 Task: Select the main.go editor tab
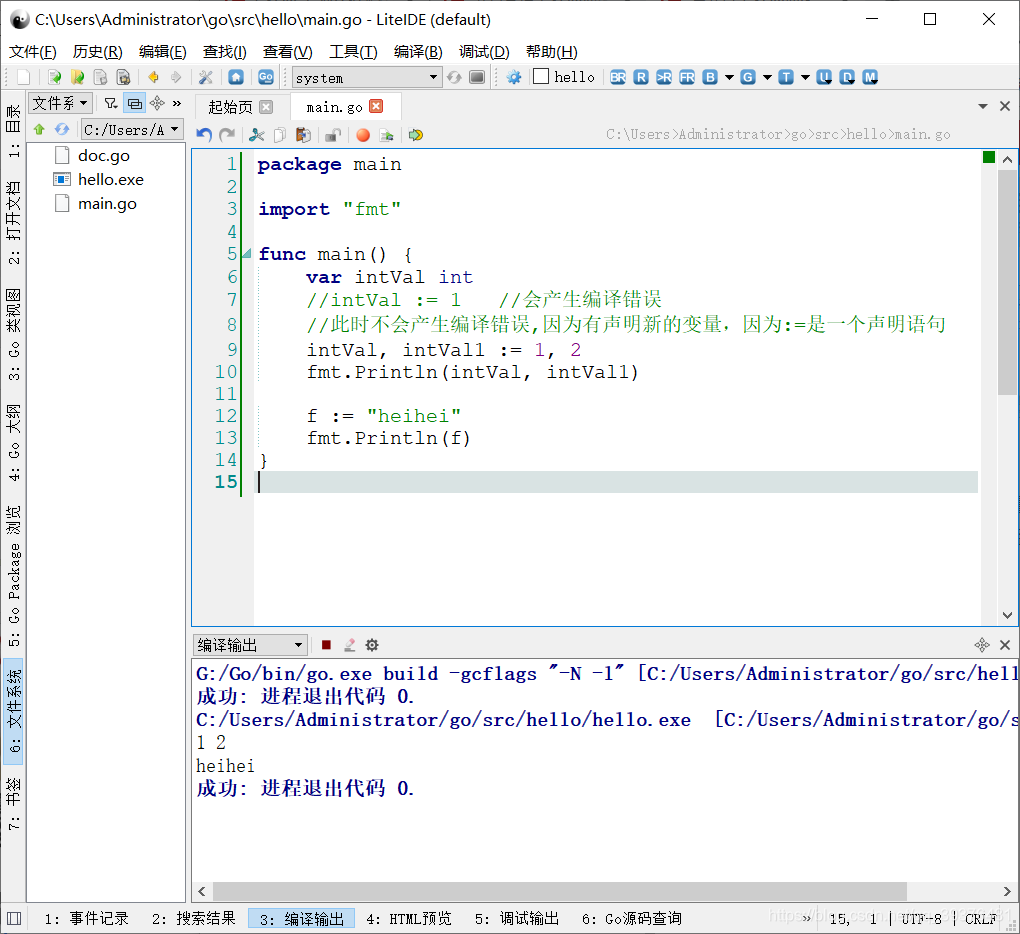click(x=334, y=107)
